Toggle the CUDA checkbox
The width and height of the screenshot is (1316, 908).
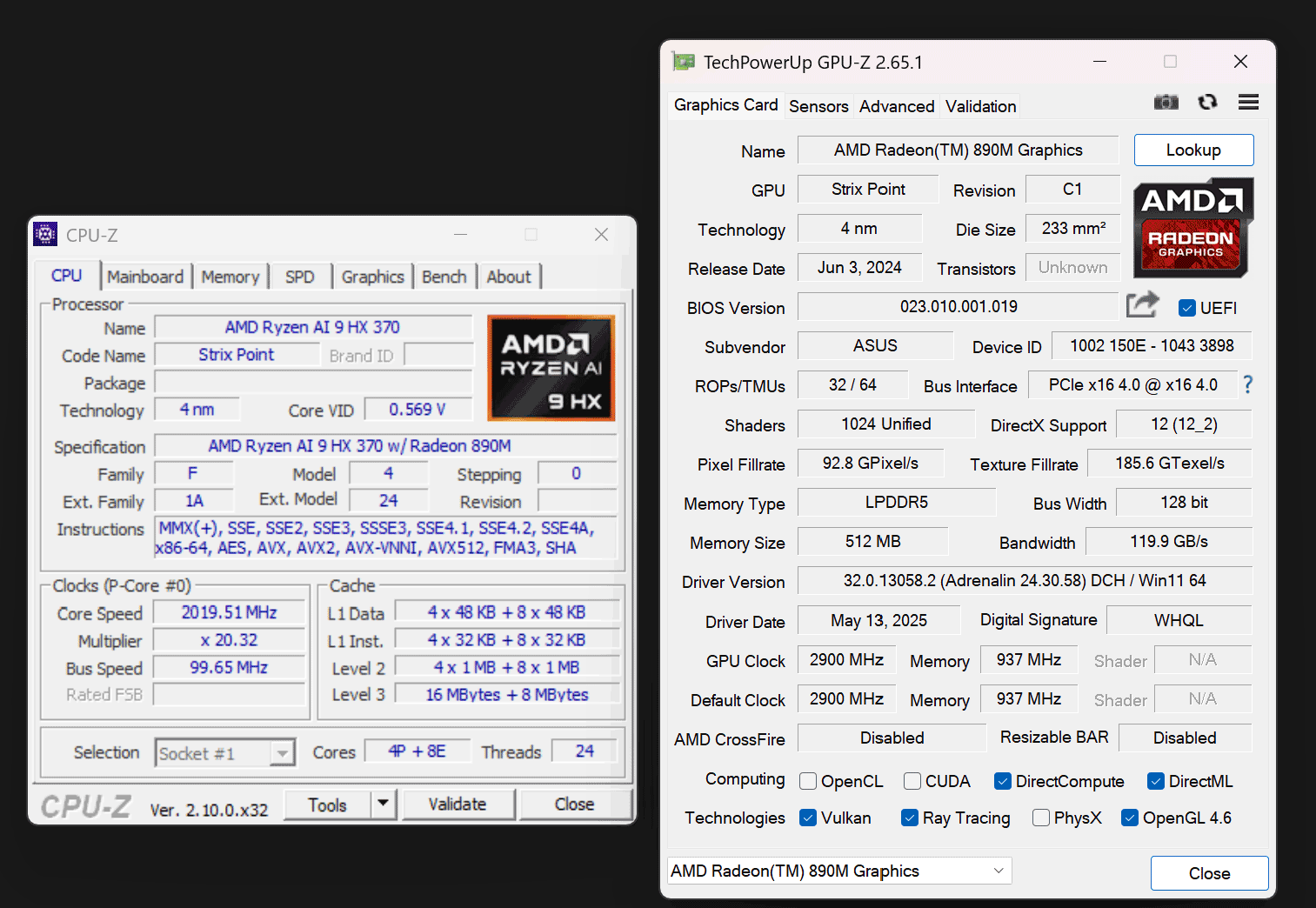click(912, 781)
